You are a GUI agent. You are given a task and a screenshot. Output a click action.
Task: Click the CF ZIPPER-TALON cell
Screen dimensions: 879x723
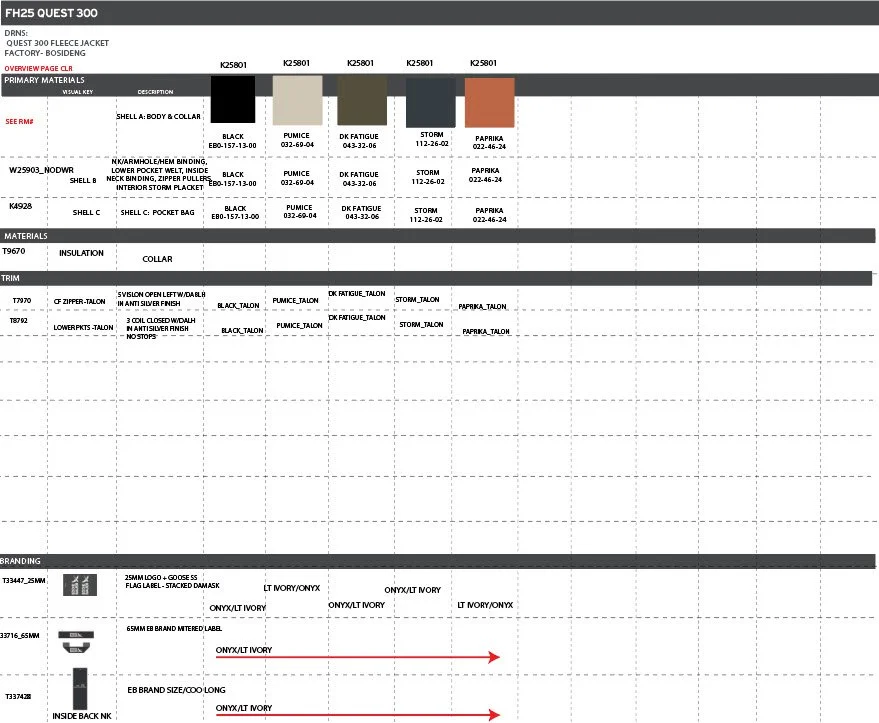pos(80,302)
